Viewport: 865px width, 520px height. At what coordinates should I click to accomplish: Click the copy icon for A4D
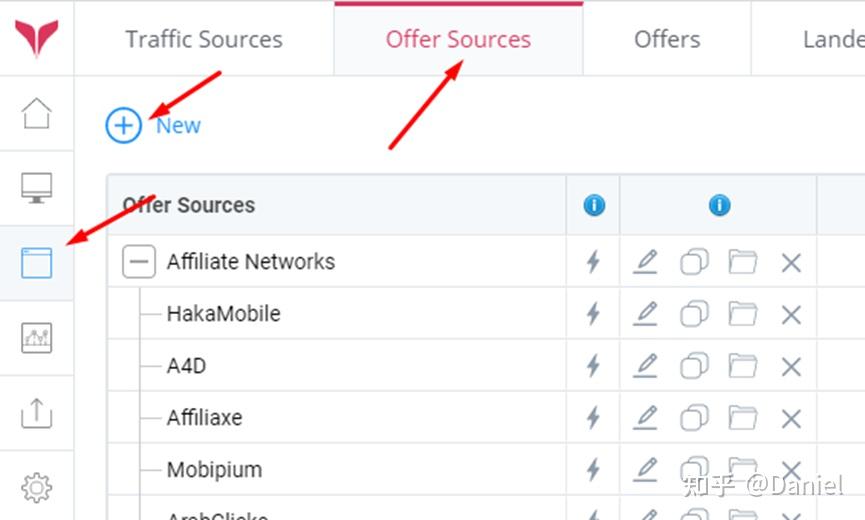click(694, 366)
